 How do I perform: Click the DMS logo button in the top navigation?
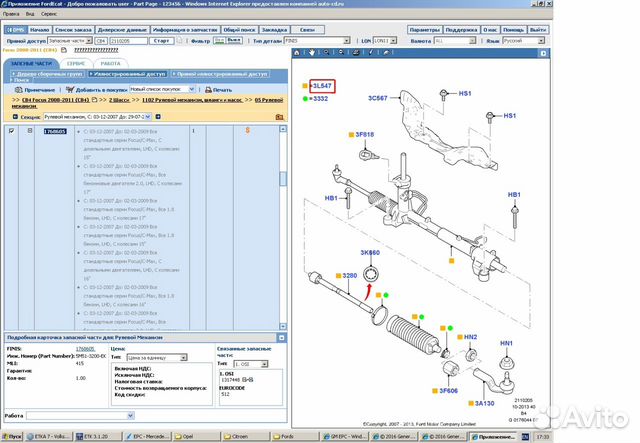pos(16,30)
